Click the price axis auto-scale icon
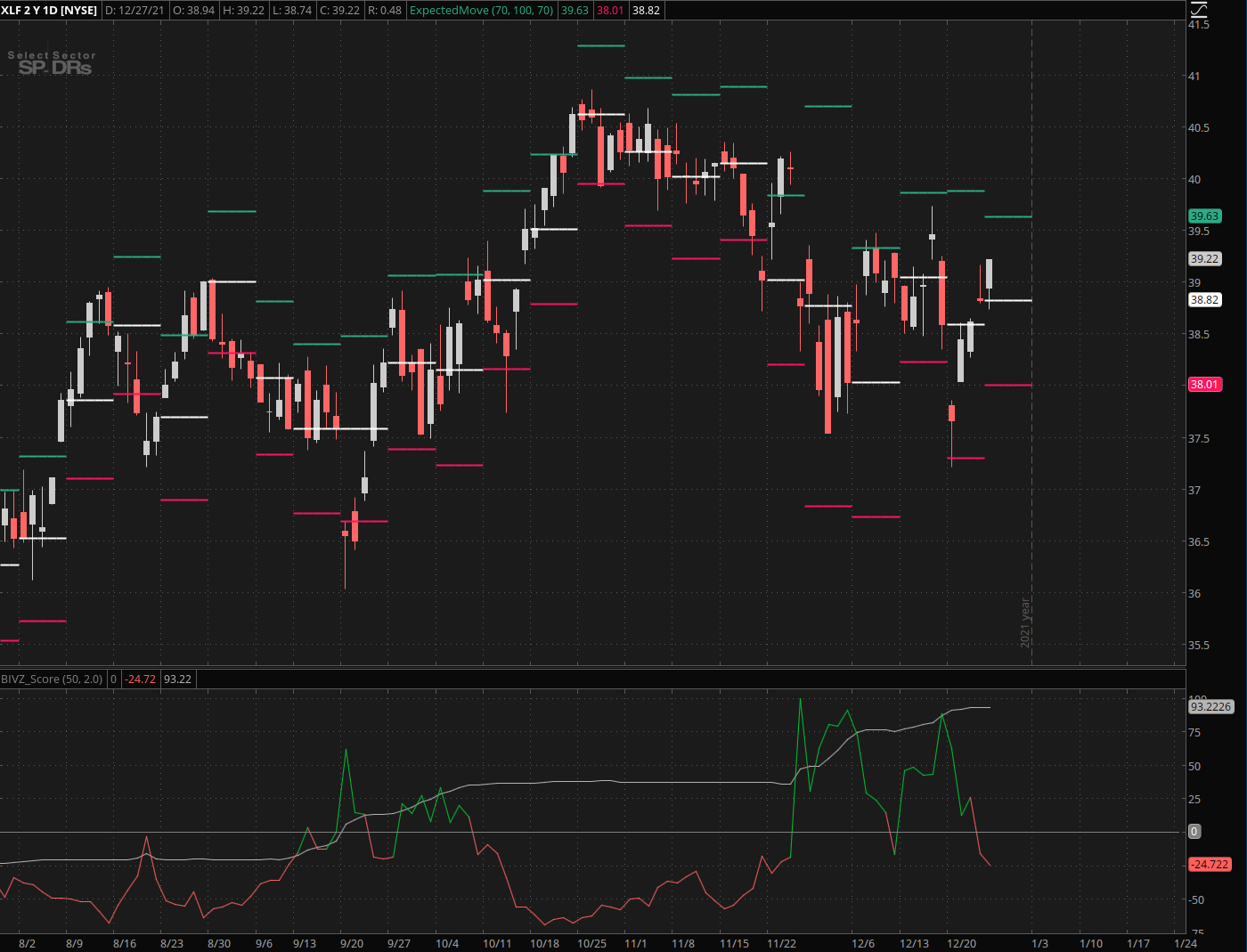Image resolution: width=1247 pixels, height=952 pixels. [1199, 10]
